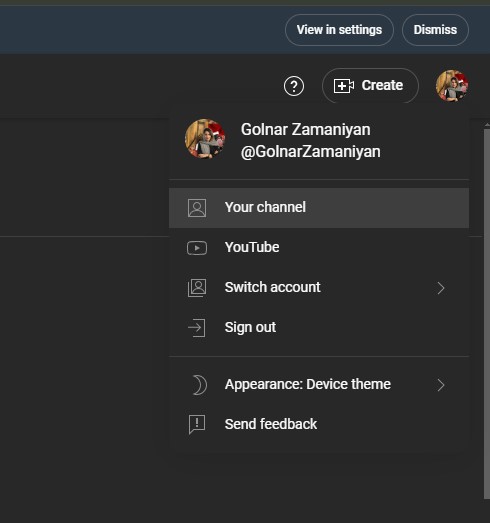Click the profile avatar in top bar

(452, 86)
